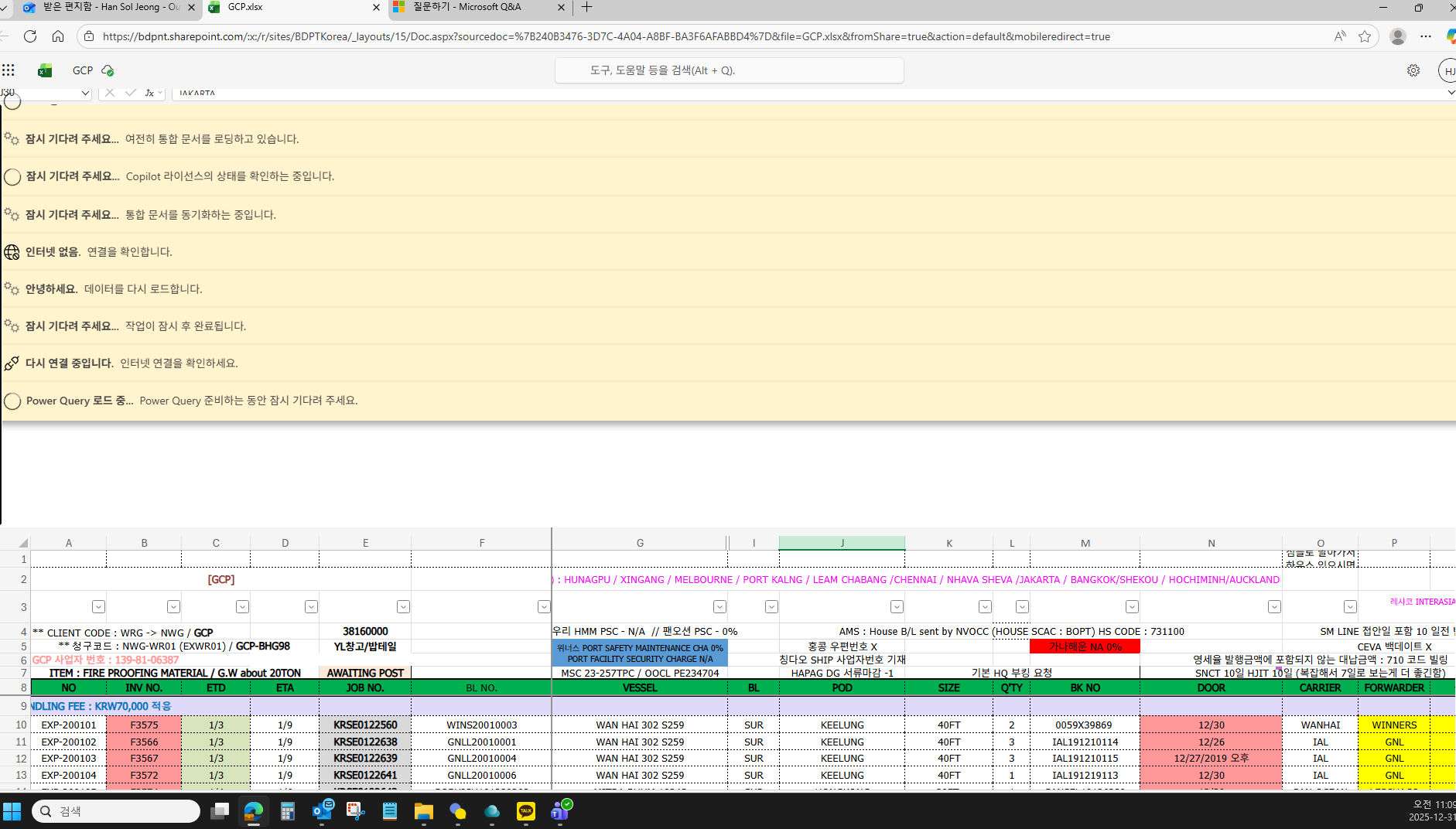The width and height of the screenshot is (1456, 829).
Task: Open the filter dropdown in column J
Action: point(897,607)
